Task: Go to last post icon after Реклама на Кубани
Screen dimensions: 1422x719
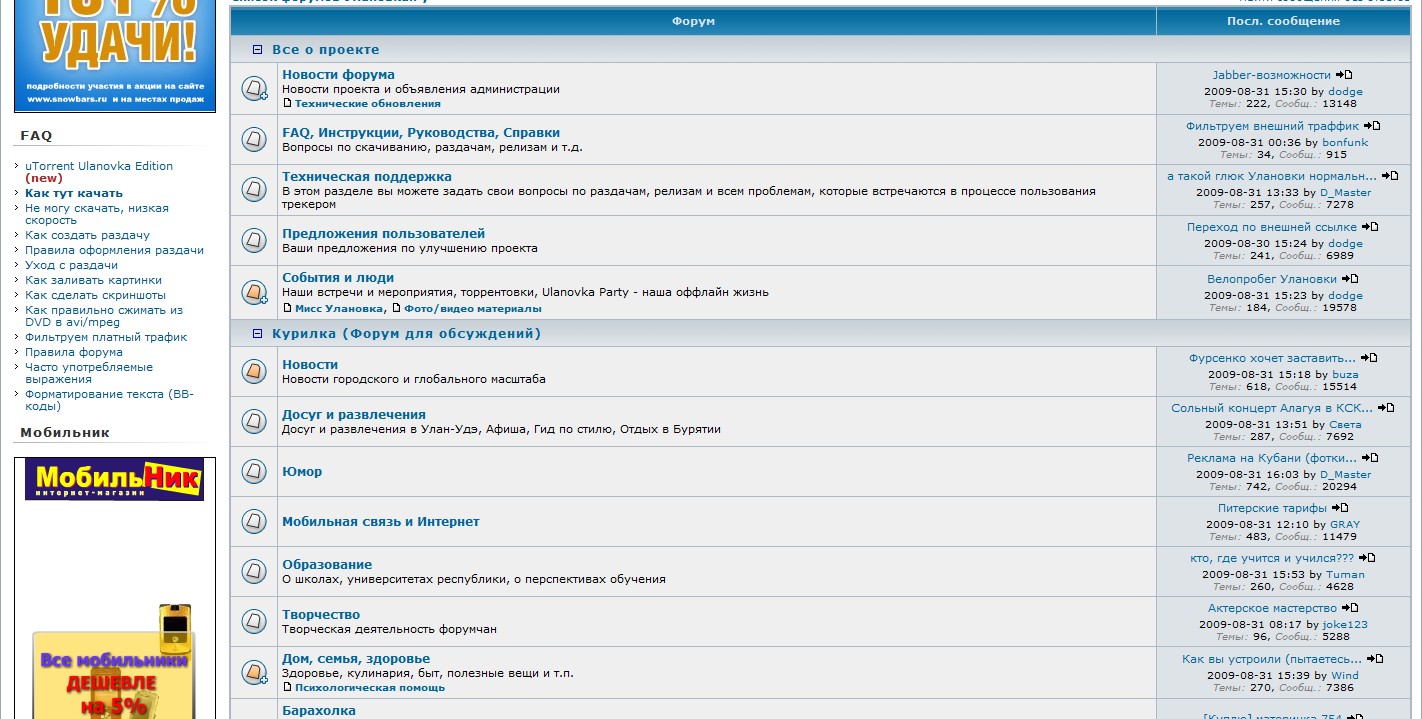Action: (x=1370, y=458)
